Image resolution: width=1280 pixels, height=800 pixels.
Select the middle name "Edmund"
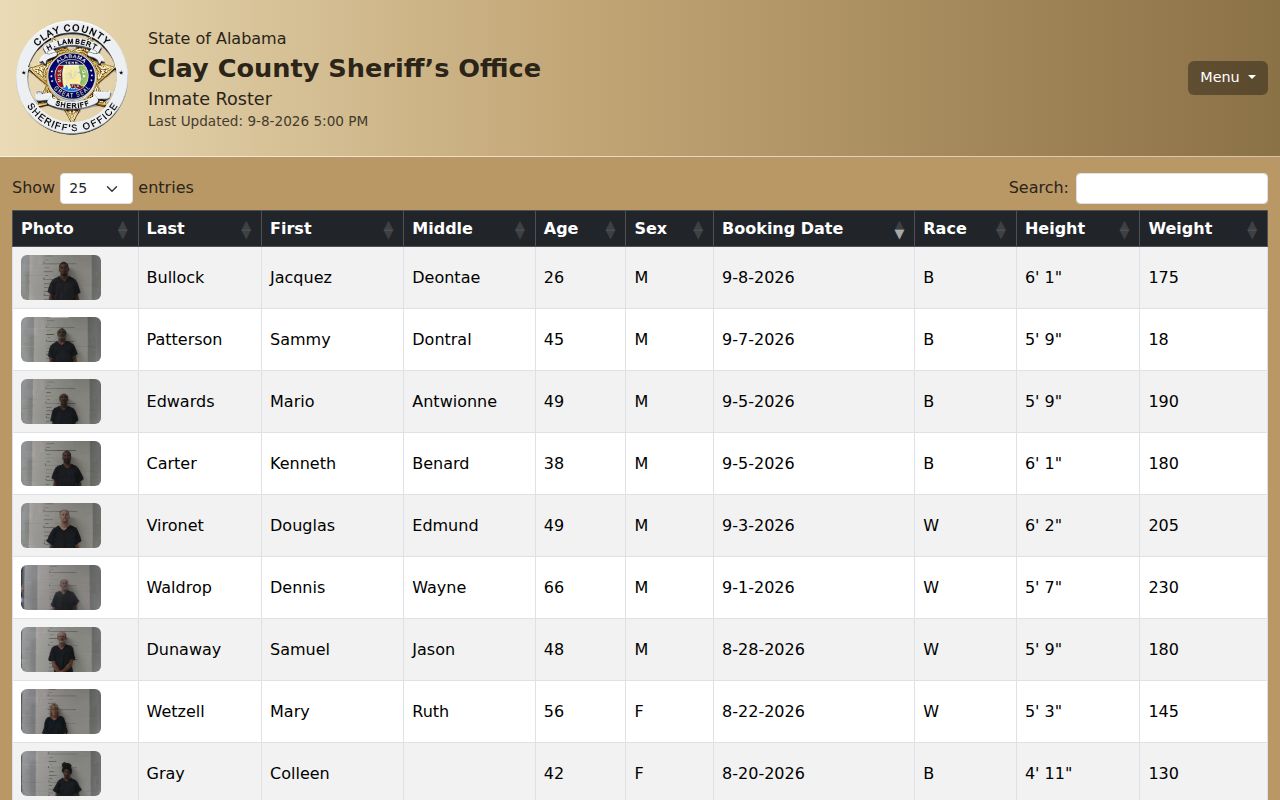pyautogui.click(x=445, y=526)
